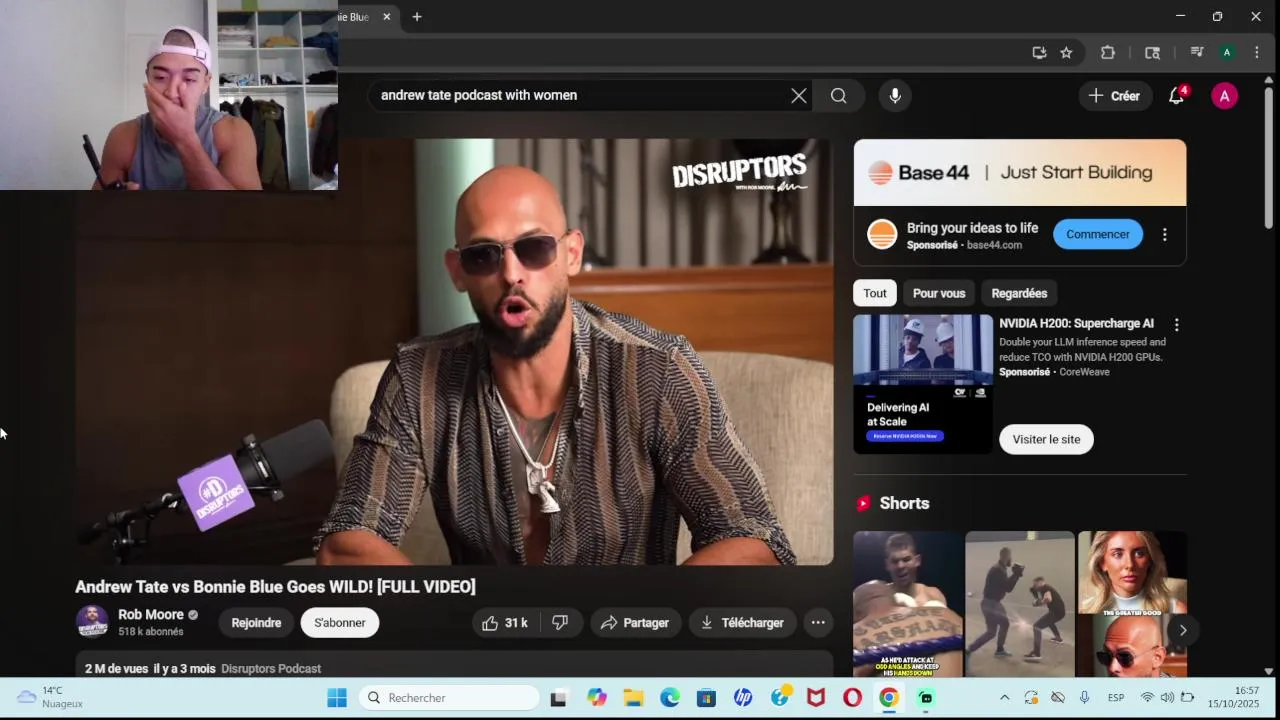
Task: Open the boxing ring Short thumbnail
Action: 908,604
